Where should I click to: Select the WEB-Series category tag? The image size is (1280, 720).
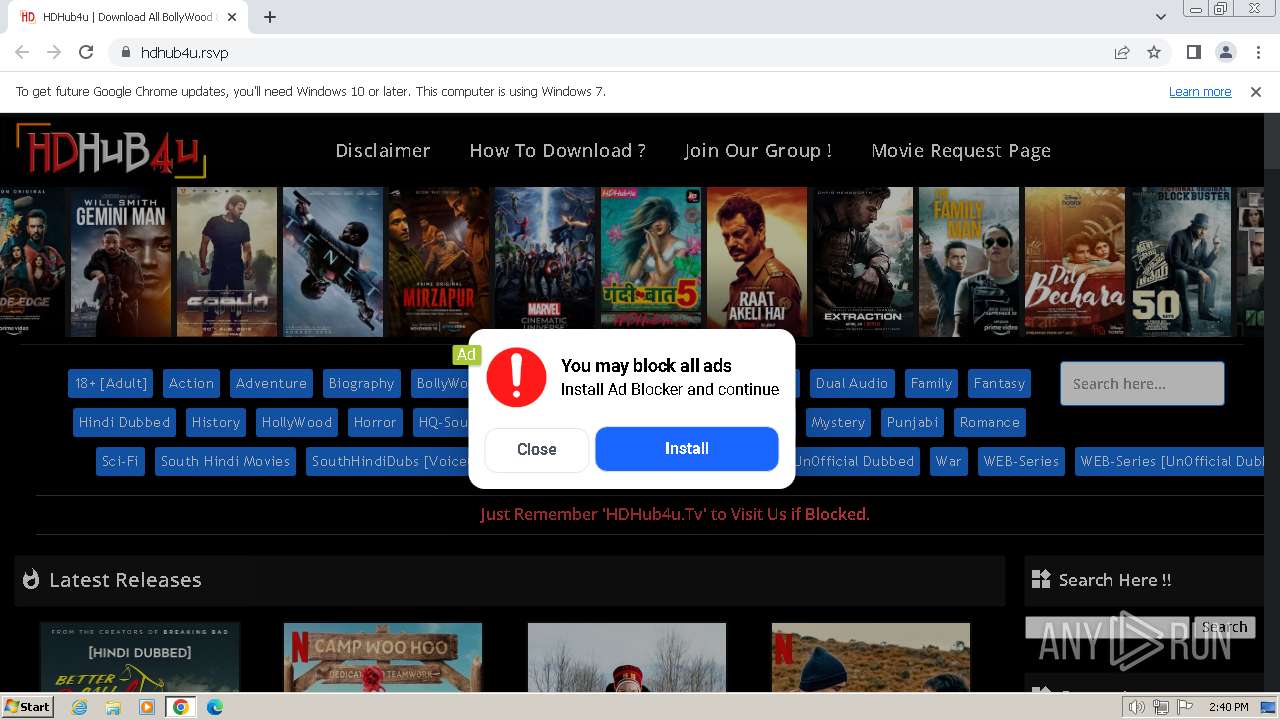pos(1021,461)
